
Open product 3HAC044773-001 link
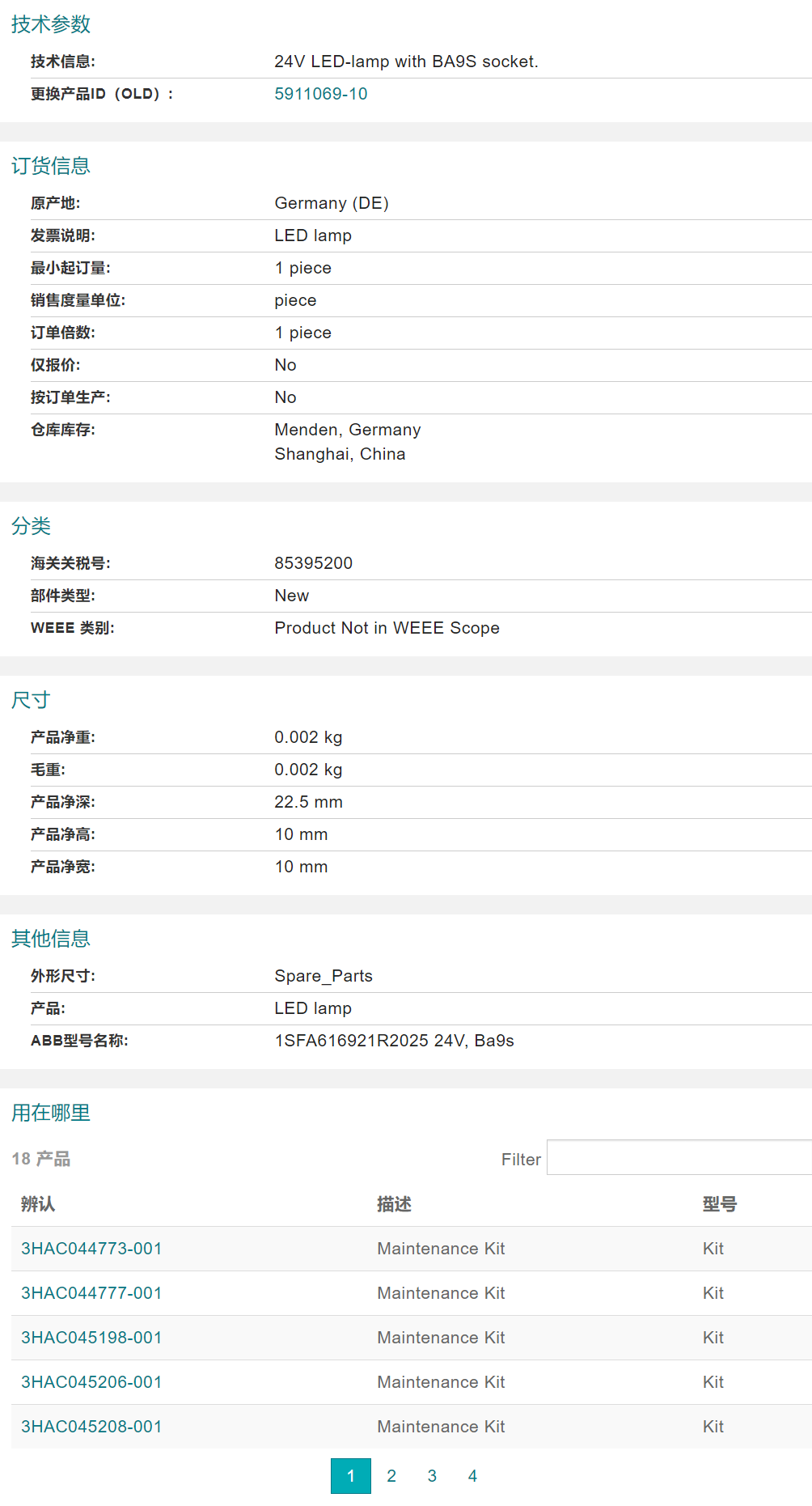click(91, 1249)
